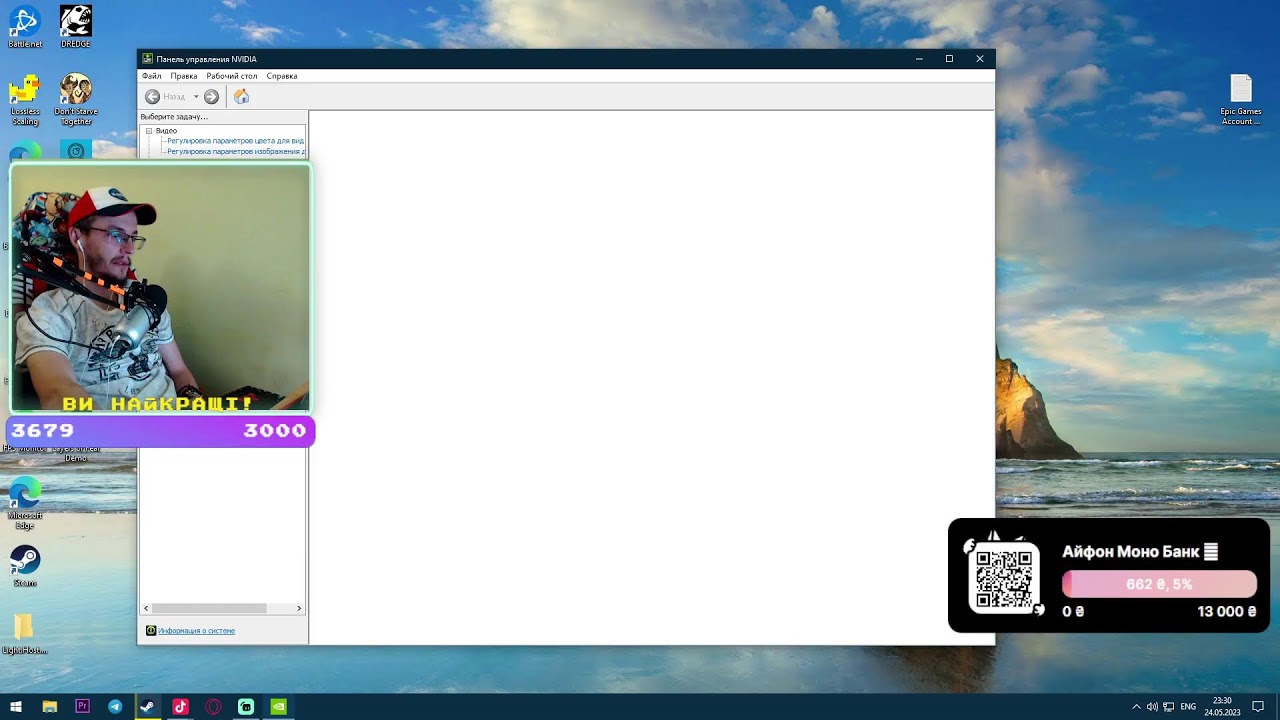Viewport: 1280px width, 720px height.
Task: Click the 662 ₴ donation progress bar
Action: coord(1159,584)
